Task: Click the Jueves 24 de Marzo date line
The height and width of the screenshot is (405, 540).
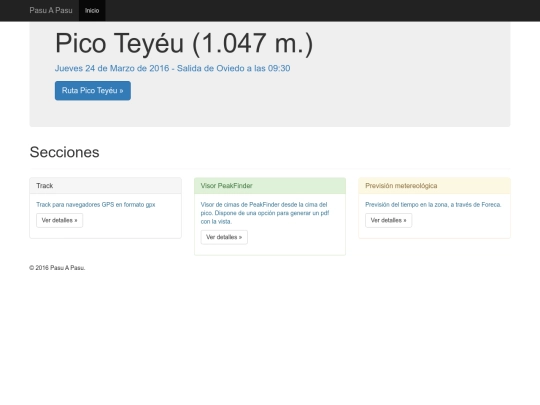Action: tap(172, 68)
